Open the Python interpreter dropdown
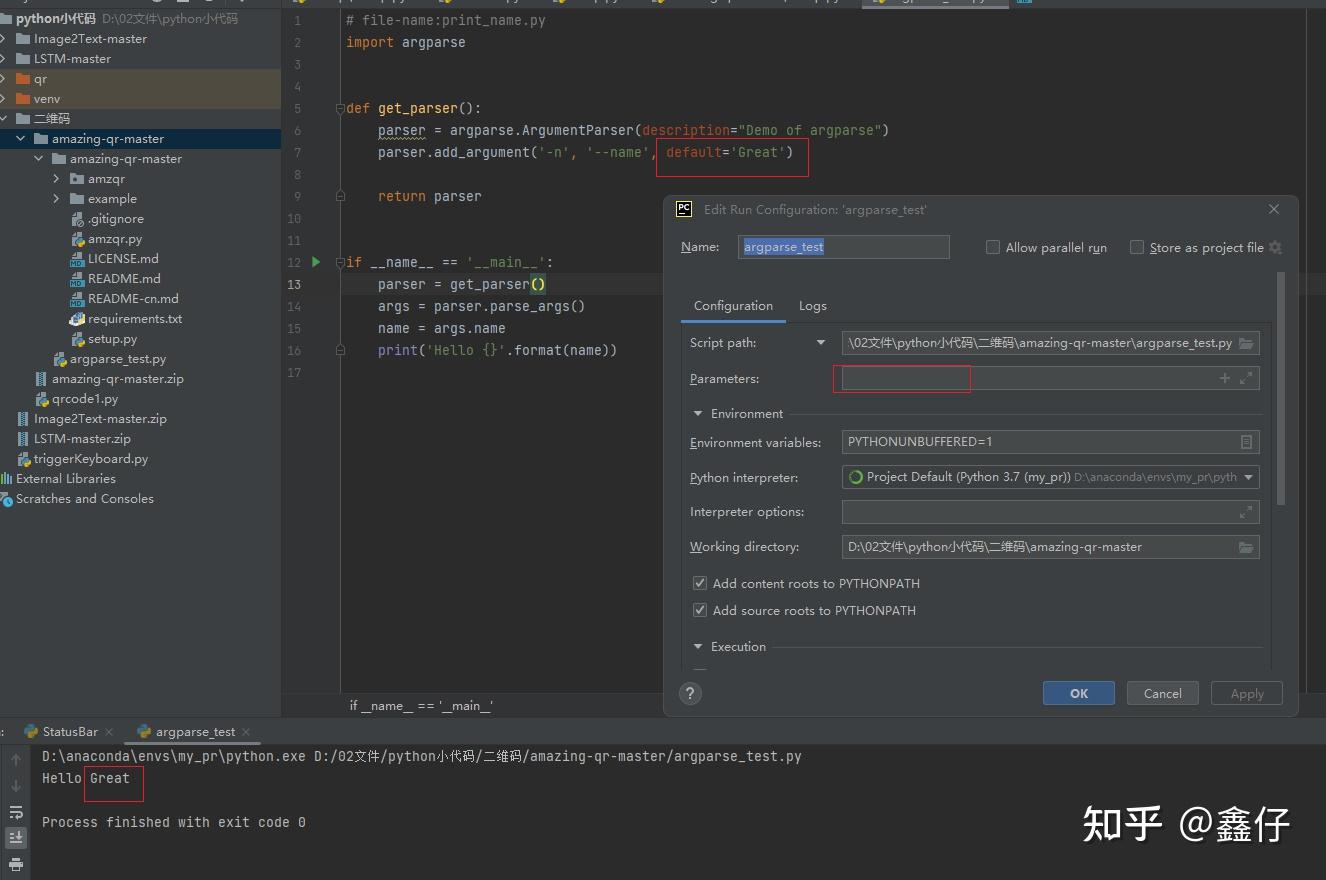The height and width of the screenshot is (880, 1326). click(1249, 477)
